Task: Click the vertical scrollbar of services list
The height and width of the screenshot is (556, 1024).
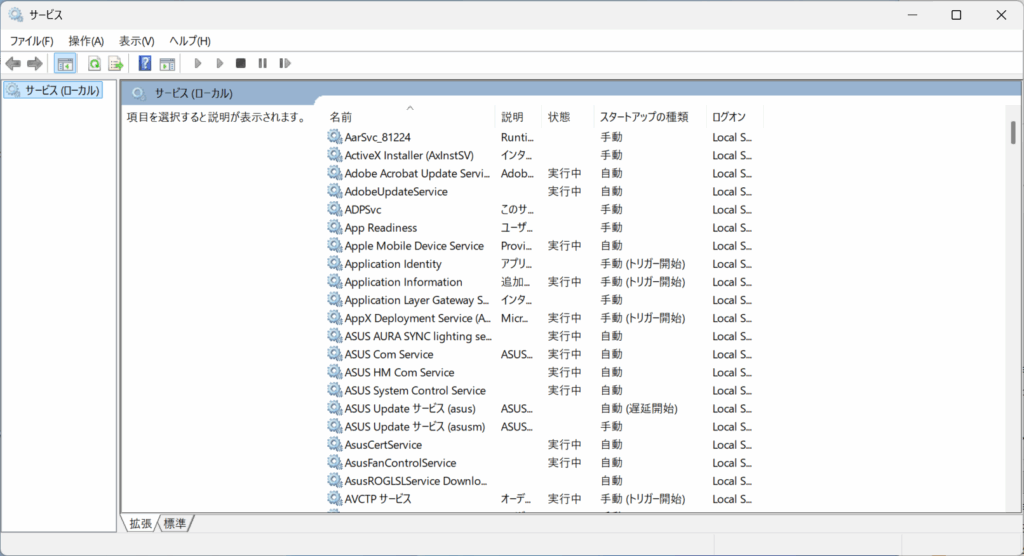Action: point(1013,300)
